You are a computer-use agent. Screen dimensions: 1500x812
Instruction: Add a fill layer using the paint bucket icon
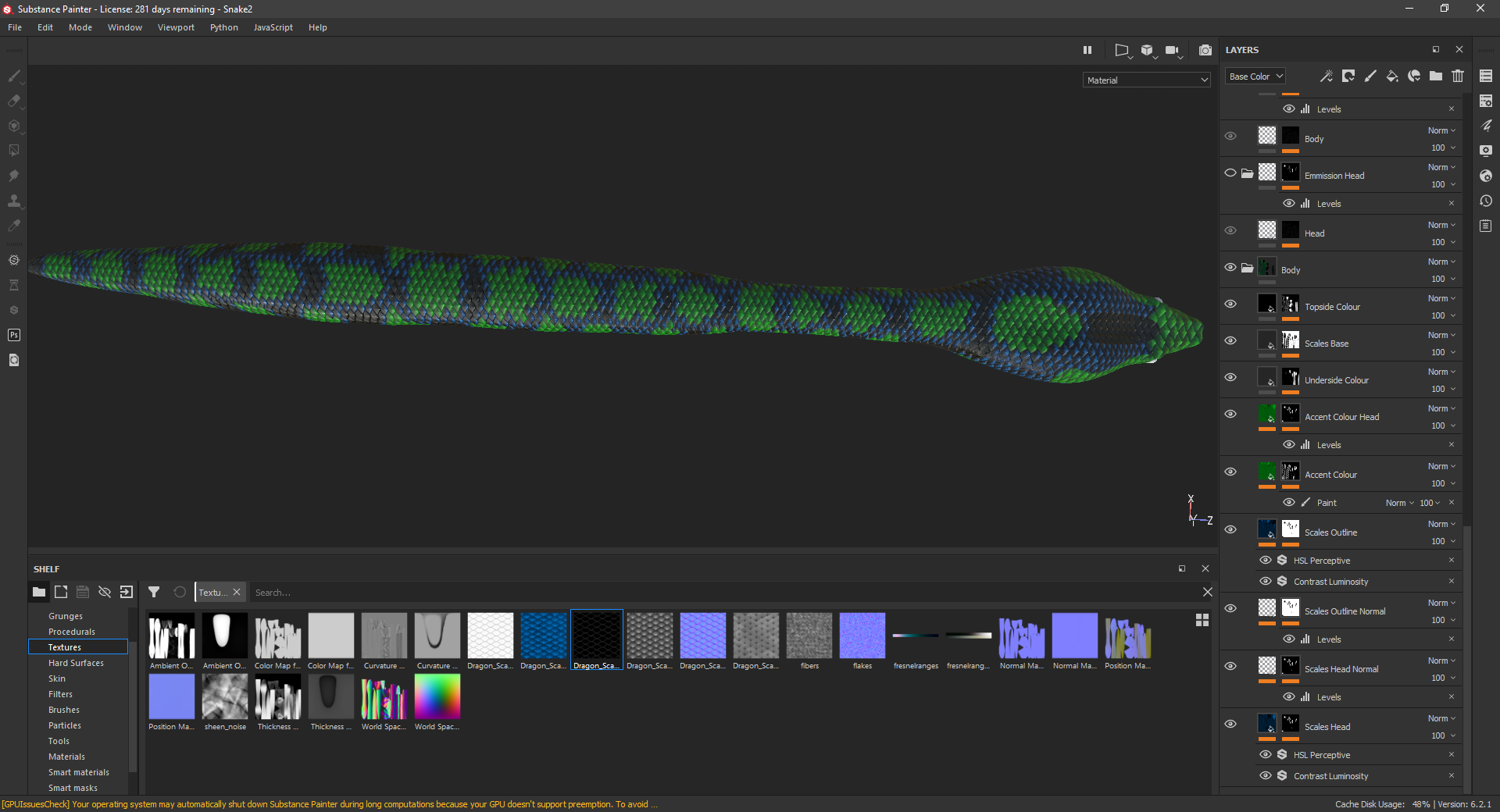(x=1392, y=76)
